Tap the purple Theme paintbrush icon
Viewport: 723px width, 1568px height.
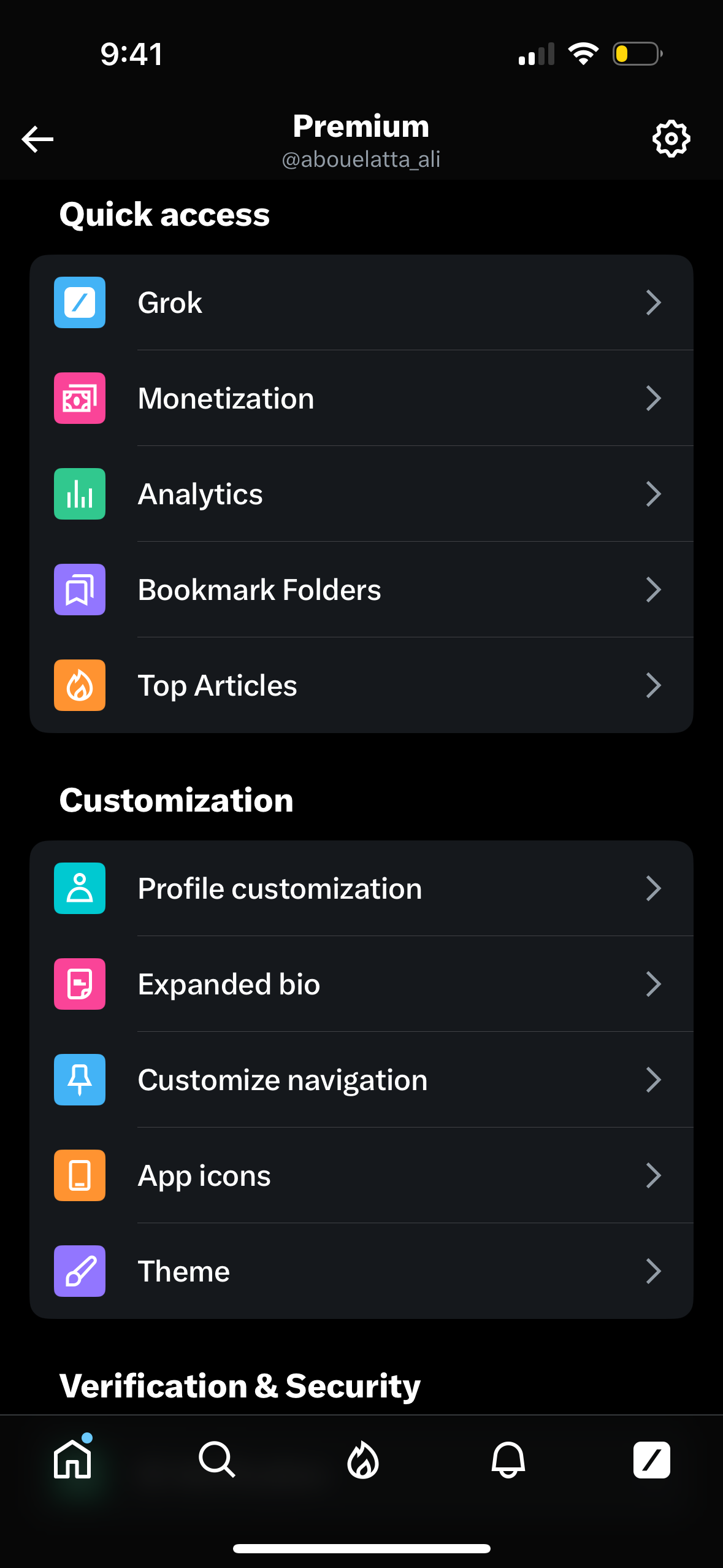pyautogui.click(x=80, y=1271)
